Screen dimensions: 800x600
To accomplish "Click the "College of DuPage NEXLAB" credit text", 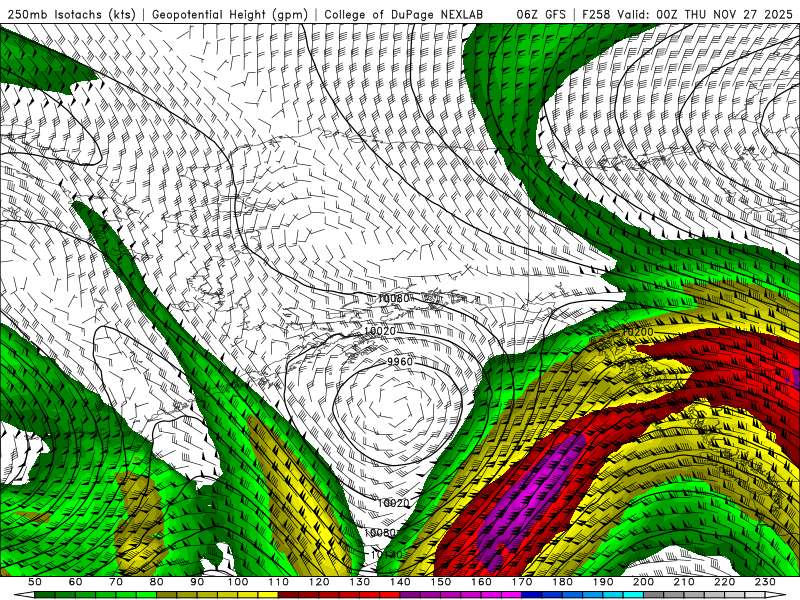I will (404, 14).
